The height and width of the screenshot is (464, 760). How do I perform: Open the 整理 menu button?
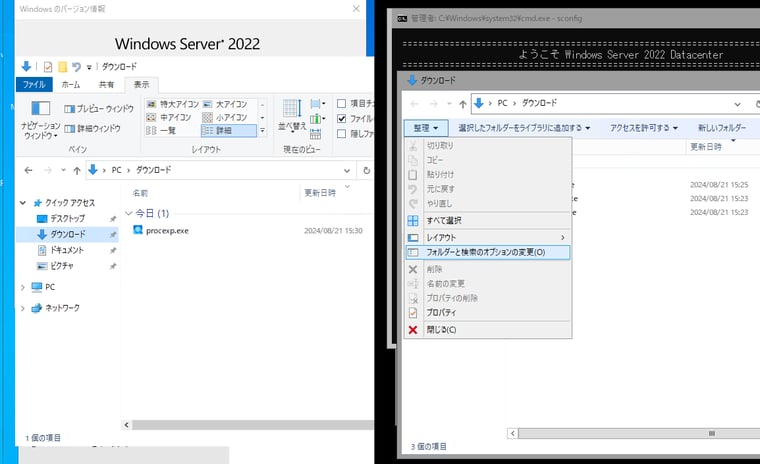[426, 128]
